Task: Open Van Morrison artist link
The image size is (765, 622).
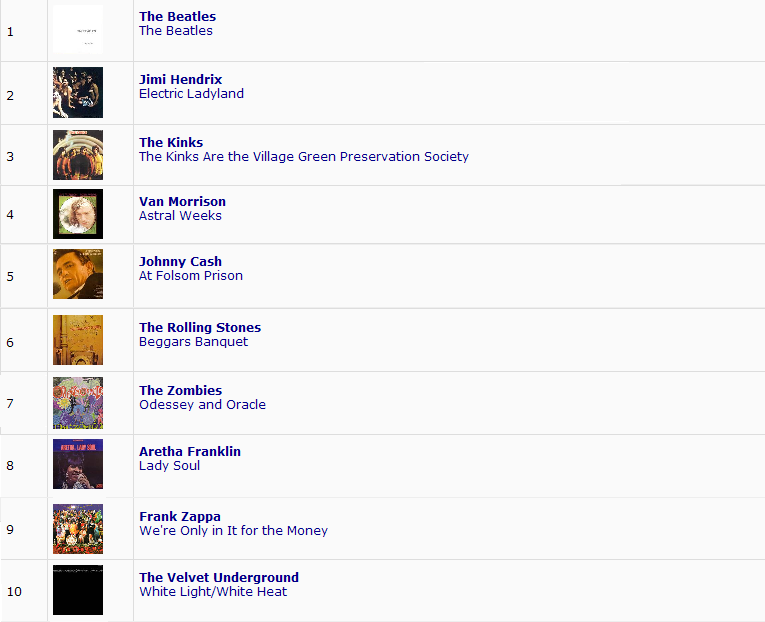Action: tap(182, 201)
